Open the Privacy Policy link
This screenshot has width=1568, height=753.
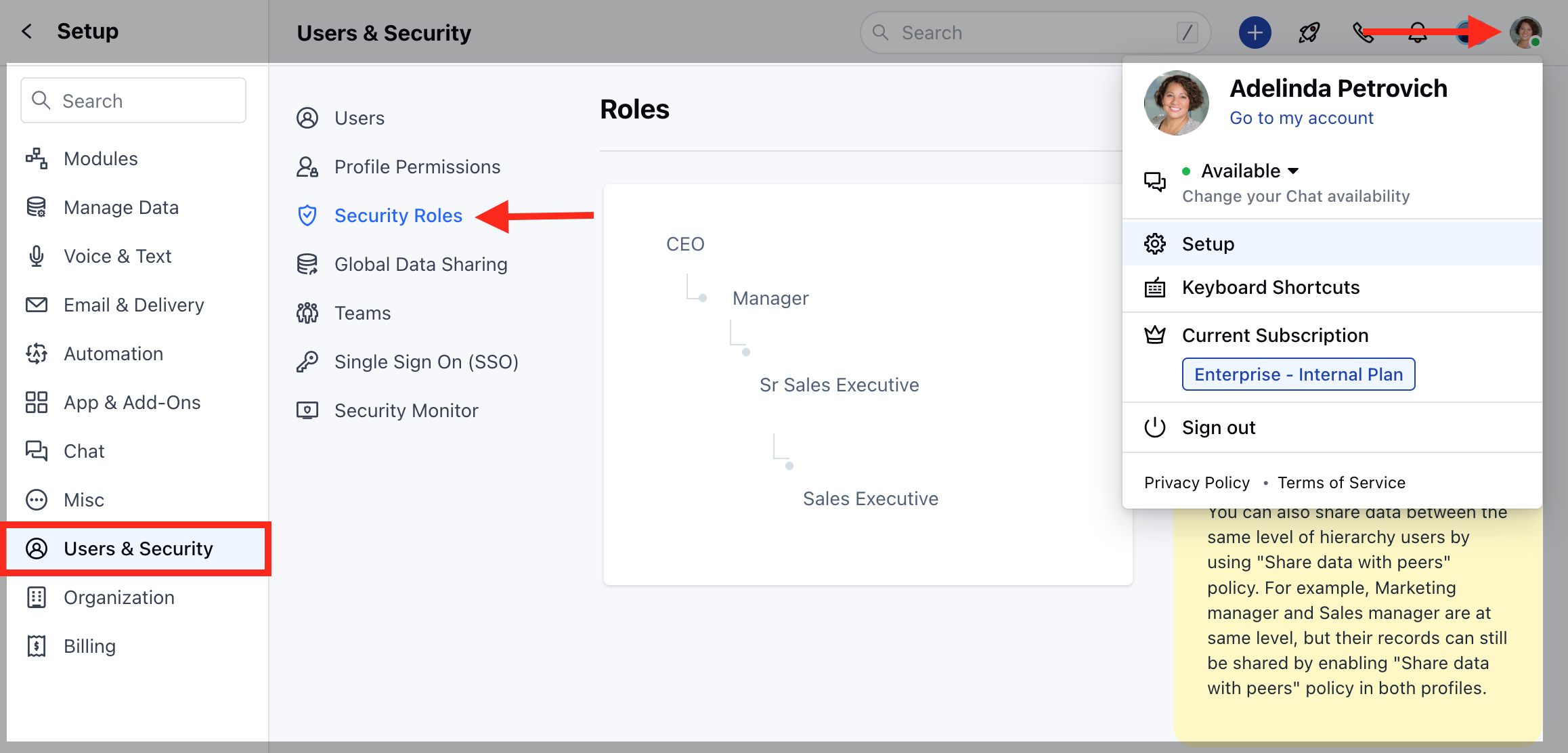1196,483
